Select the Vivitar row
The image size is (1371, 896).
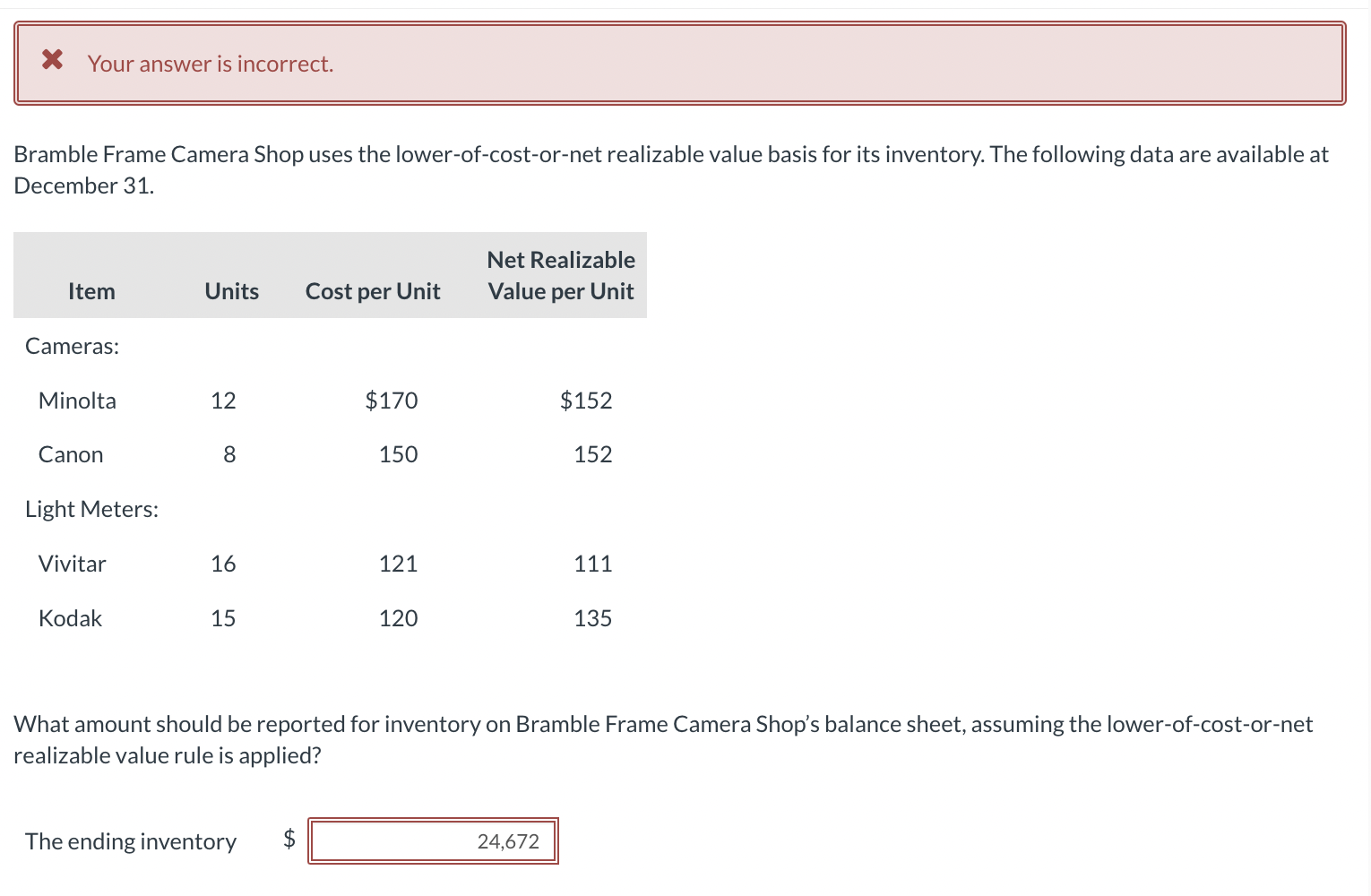(x=72, y=563)
